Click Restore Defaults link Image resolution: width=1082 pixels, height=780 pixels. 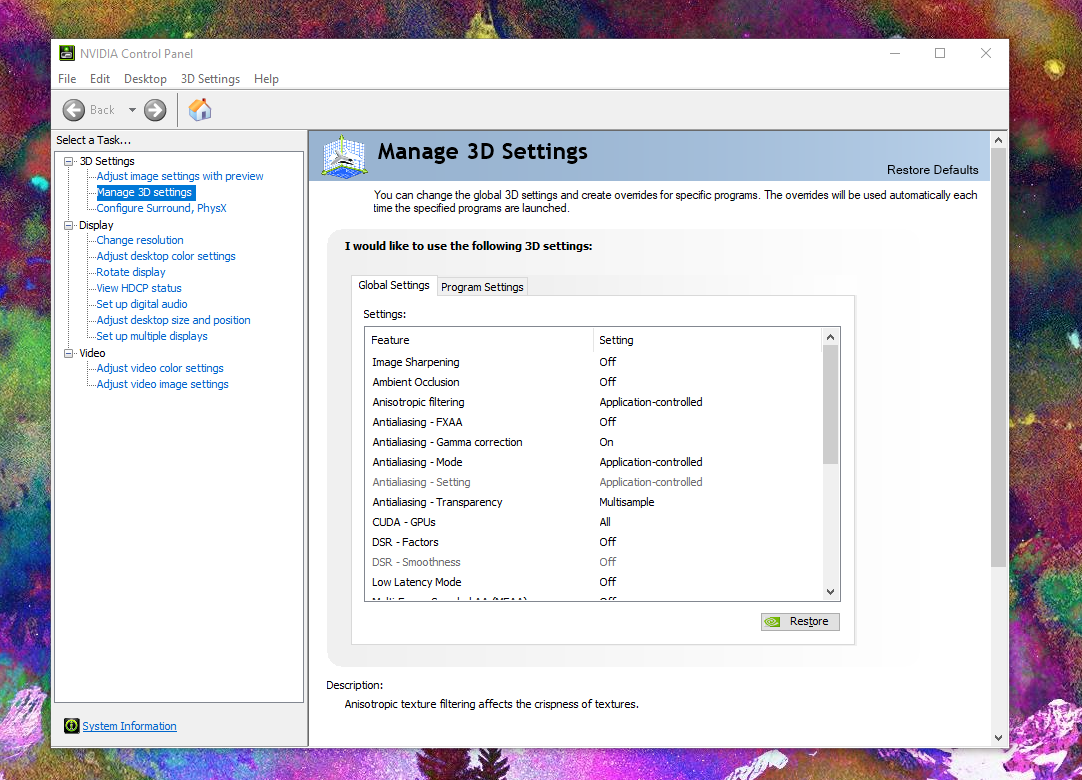(932, 170)
